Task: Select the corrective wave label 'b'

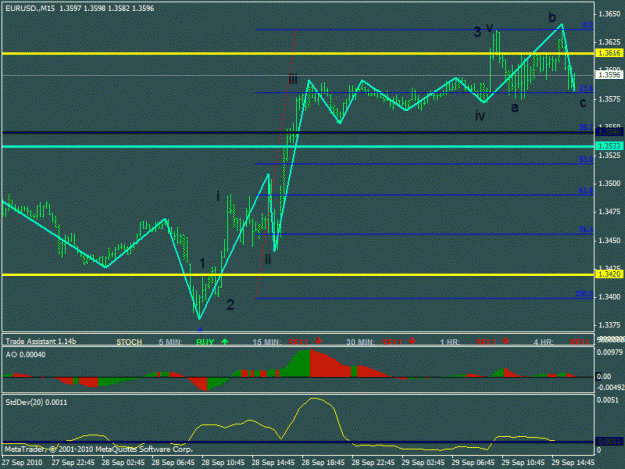Action: [x=552, y=17]
